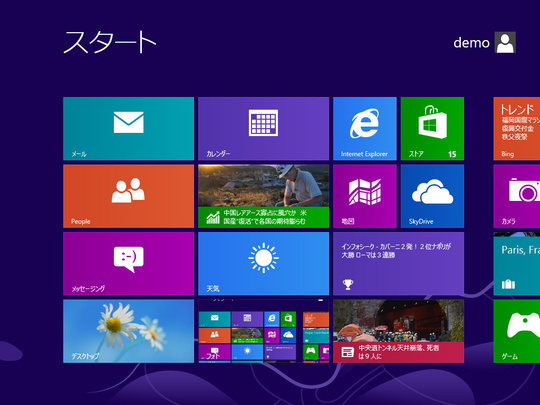Click the トレンド heading on Bing tile
Image resolution: width=540 pixels, height=405 pixels.
click(517, 109)
